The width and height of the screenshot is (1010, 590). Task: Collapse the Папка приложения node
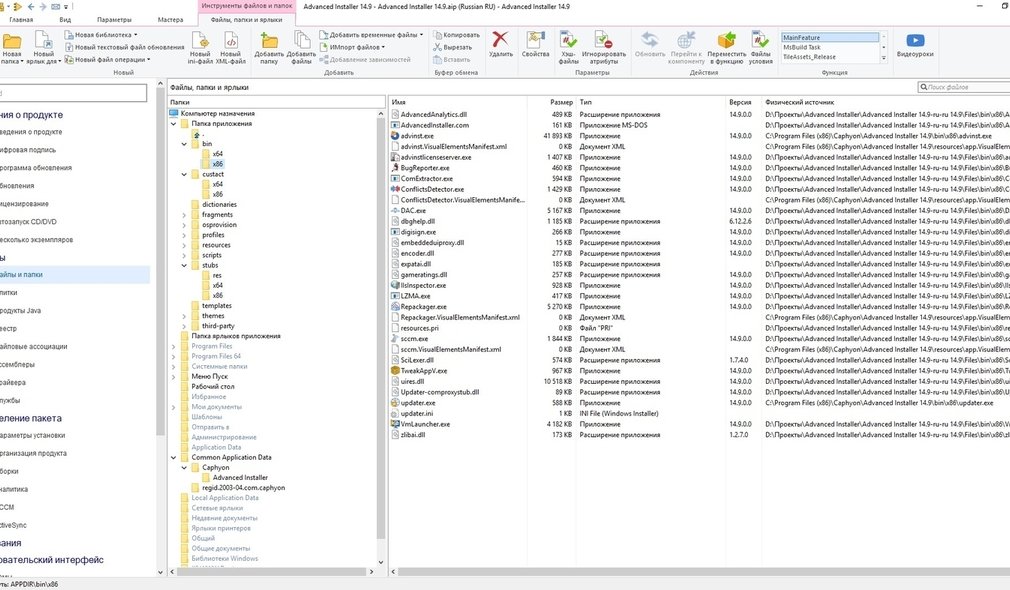point(173,124)
